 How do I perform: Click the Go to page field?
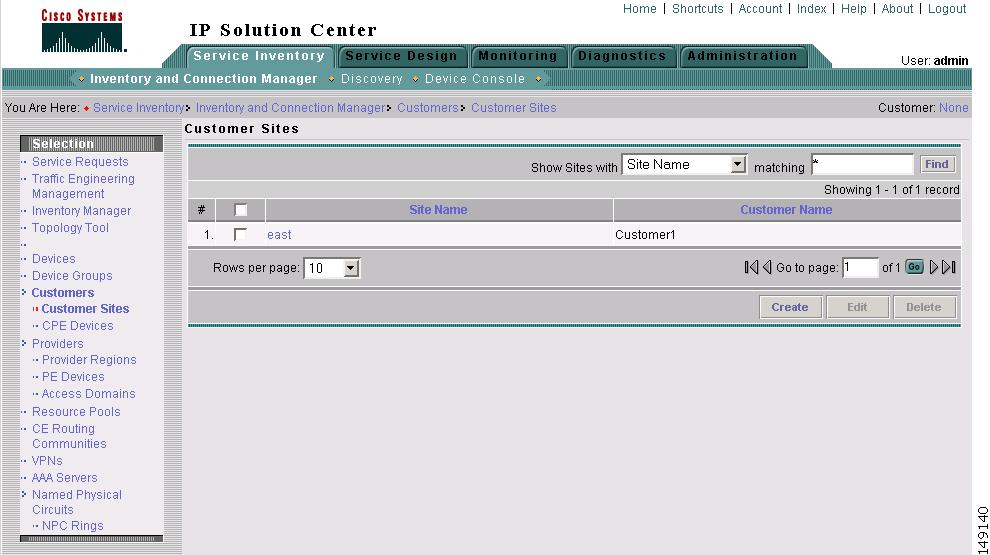[860, 268]
